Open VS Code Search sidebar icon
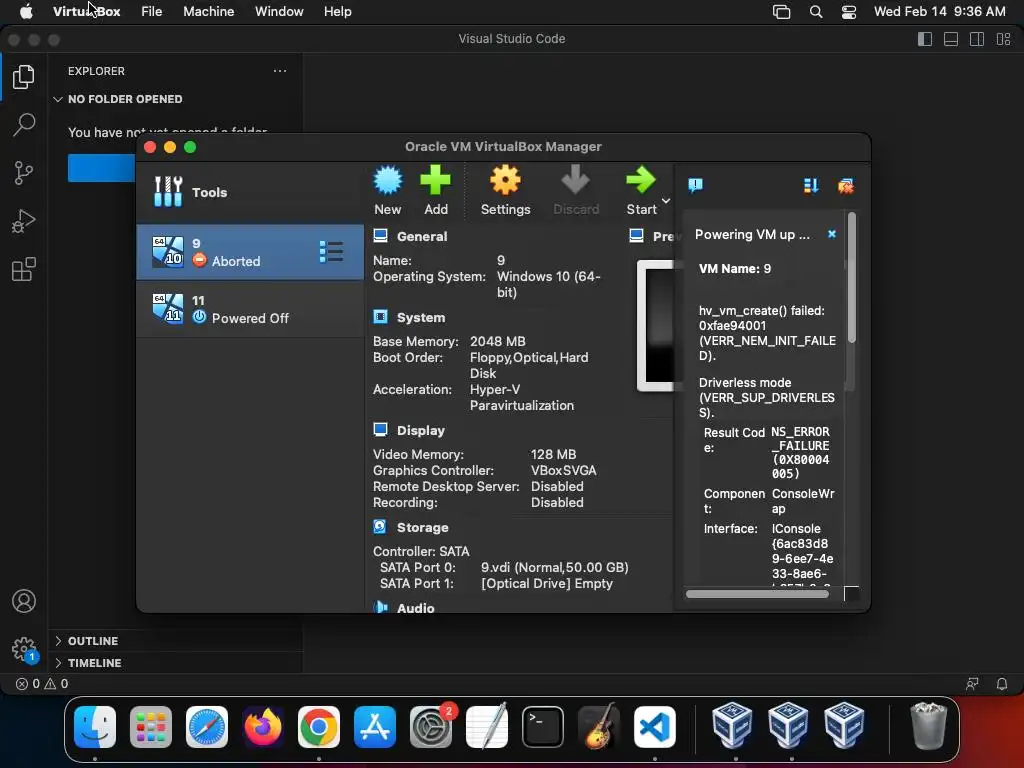Image resolution: width=1024 pixels, height=768 pixels. [x=24, y=124]
